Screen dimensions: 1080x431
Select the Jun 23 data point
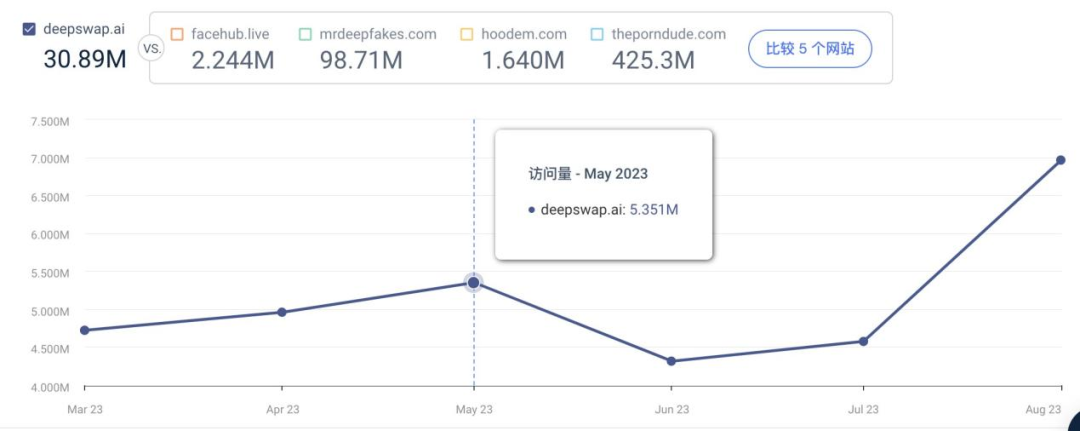(671, 361)
